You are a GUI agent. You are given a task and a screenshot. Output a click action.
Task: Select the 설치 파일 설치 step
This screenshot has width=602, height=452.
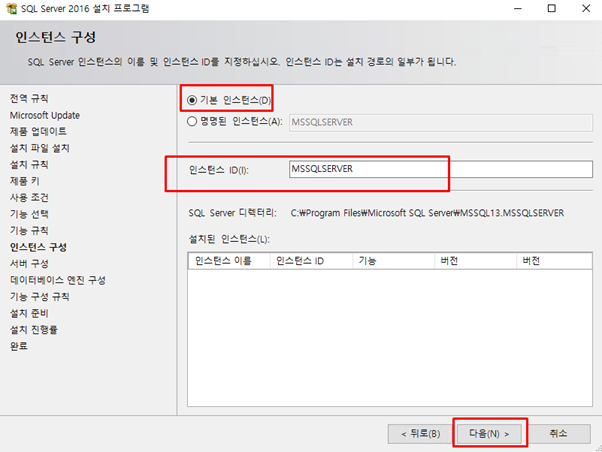(x=40, y=148)
